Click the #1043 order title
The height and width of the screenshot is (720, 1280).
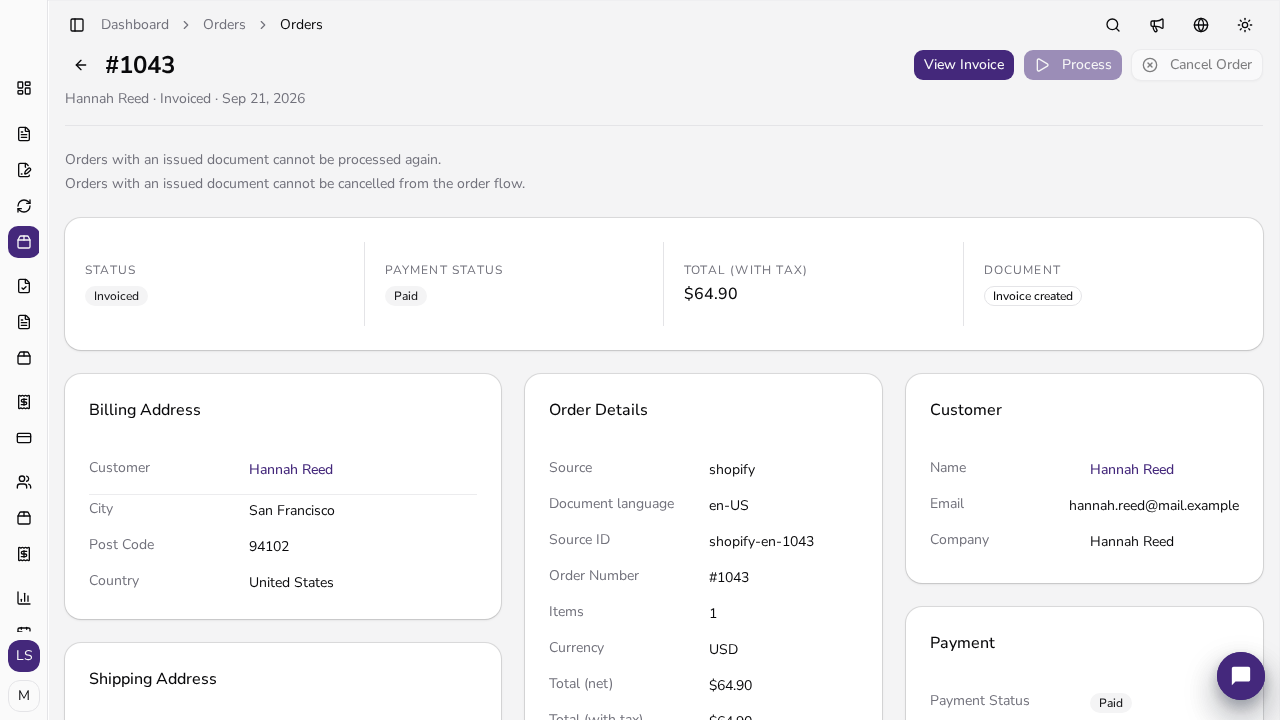point(140,65)
